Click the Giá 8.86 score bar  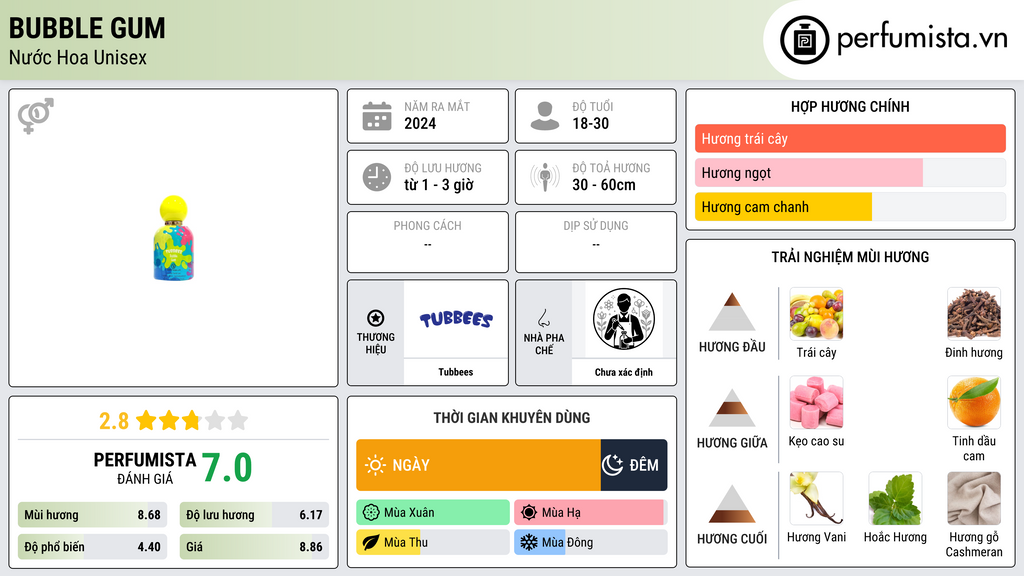tap(254, 547)
